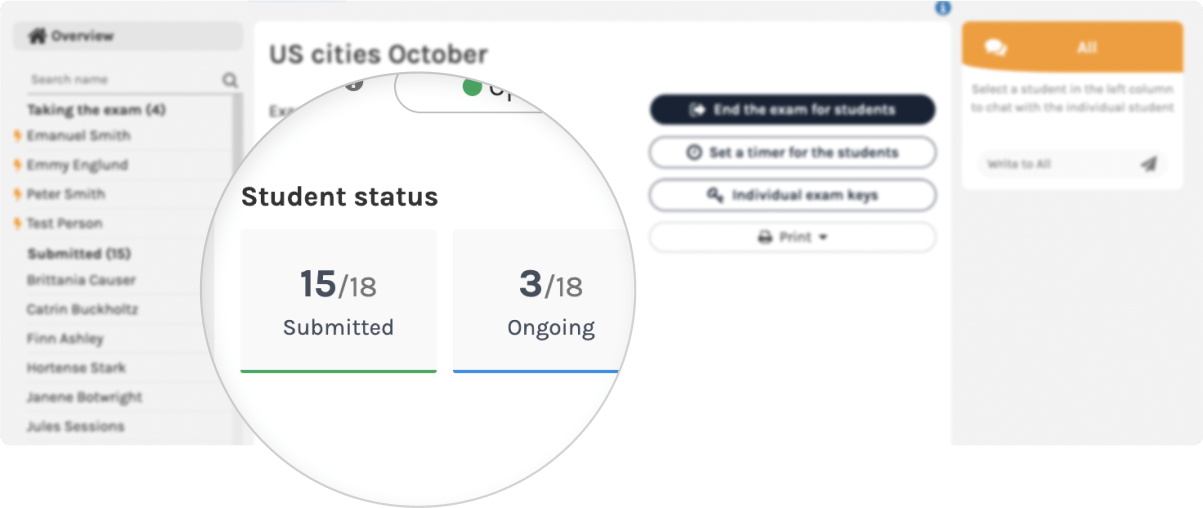Set a timer for the students
Screen dimensions: 1203x508
click(x=792, y=153)
